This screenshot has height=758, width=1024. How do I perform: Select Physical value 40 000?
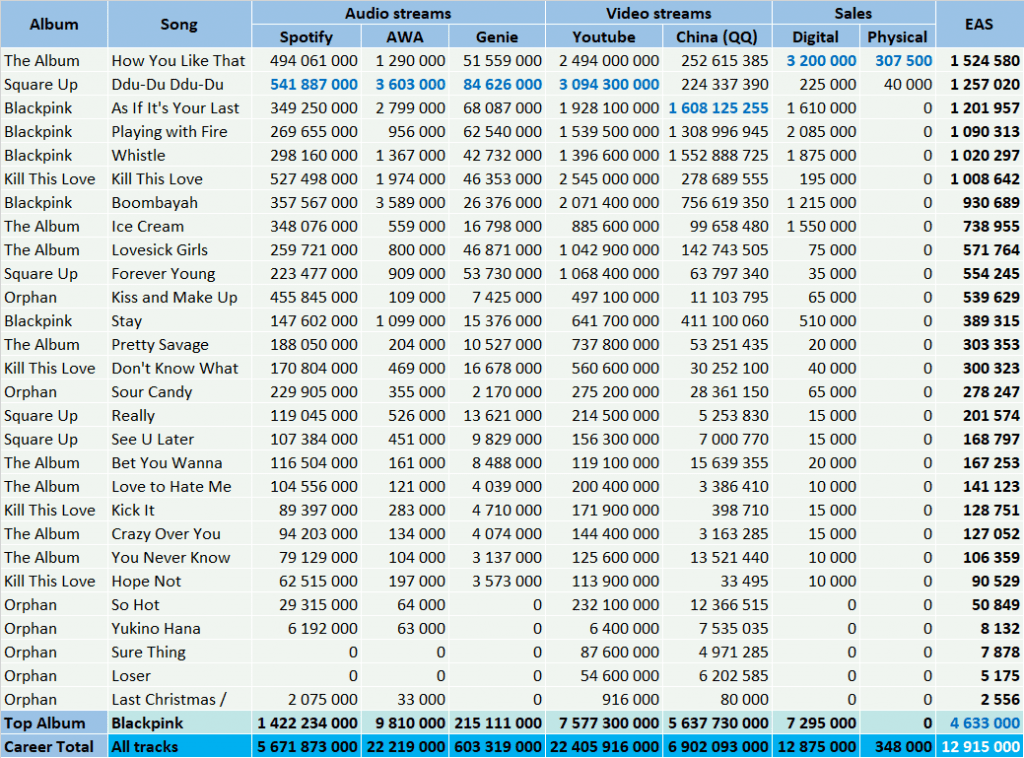pyautogui.click(x=908, y=84)
